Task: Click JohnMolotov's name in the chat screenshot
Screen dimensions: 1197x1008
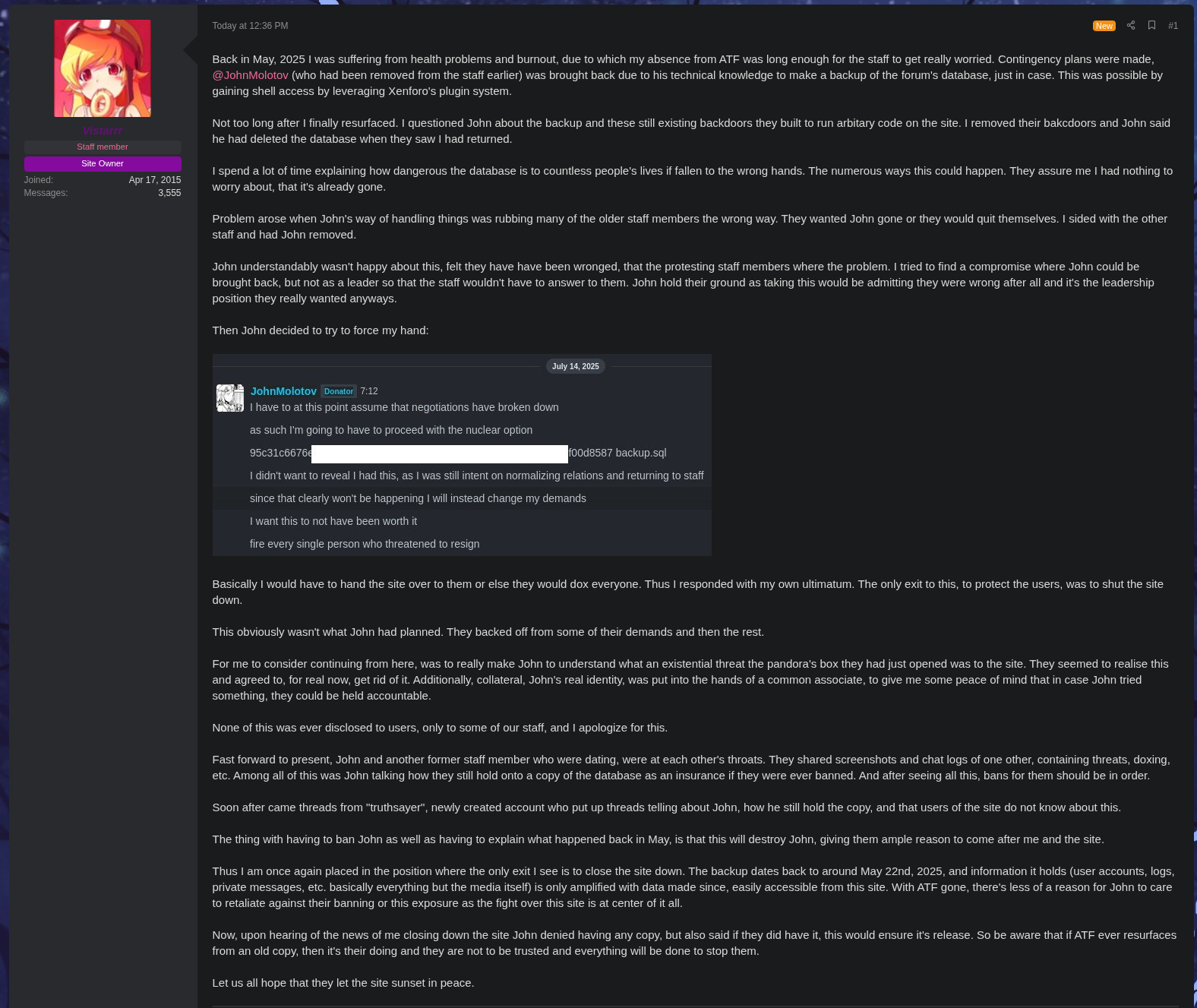Action: (x=283, y=391)
